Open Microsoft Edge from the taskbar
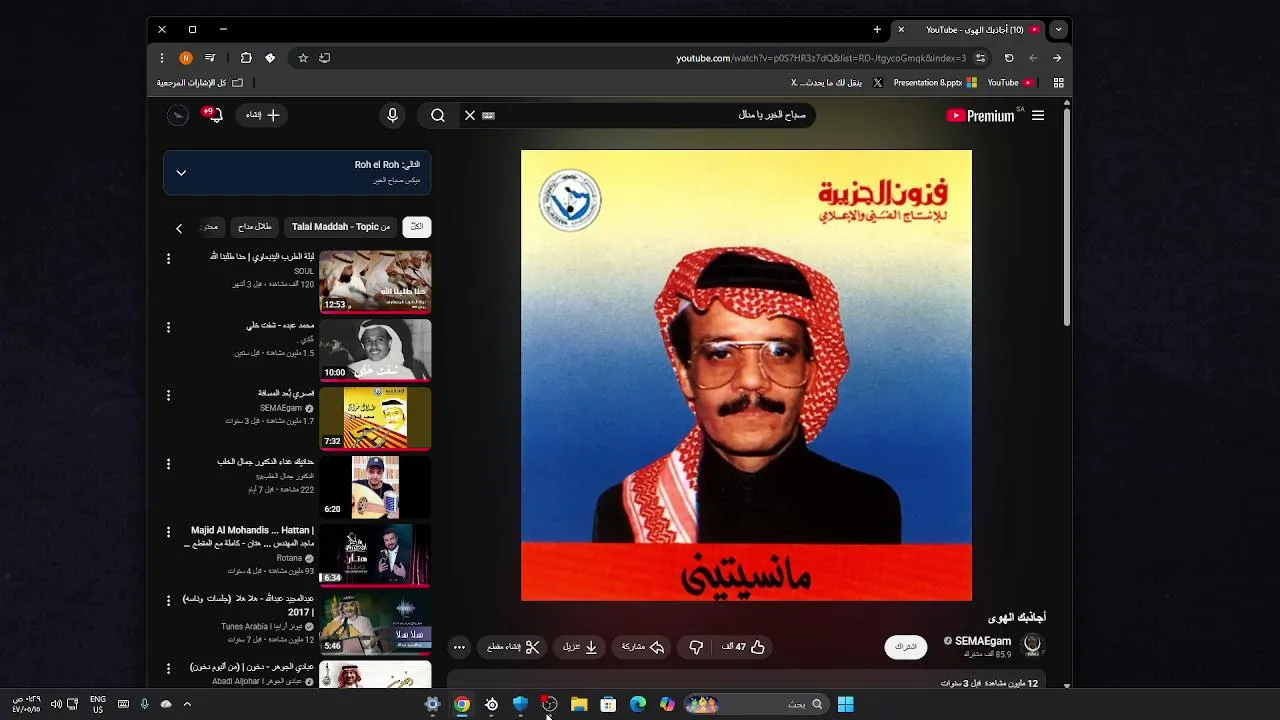The width and height of the screenshot is (1280, 720). [637, 704]
